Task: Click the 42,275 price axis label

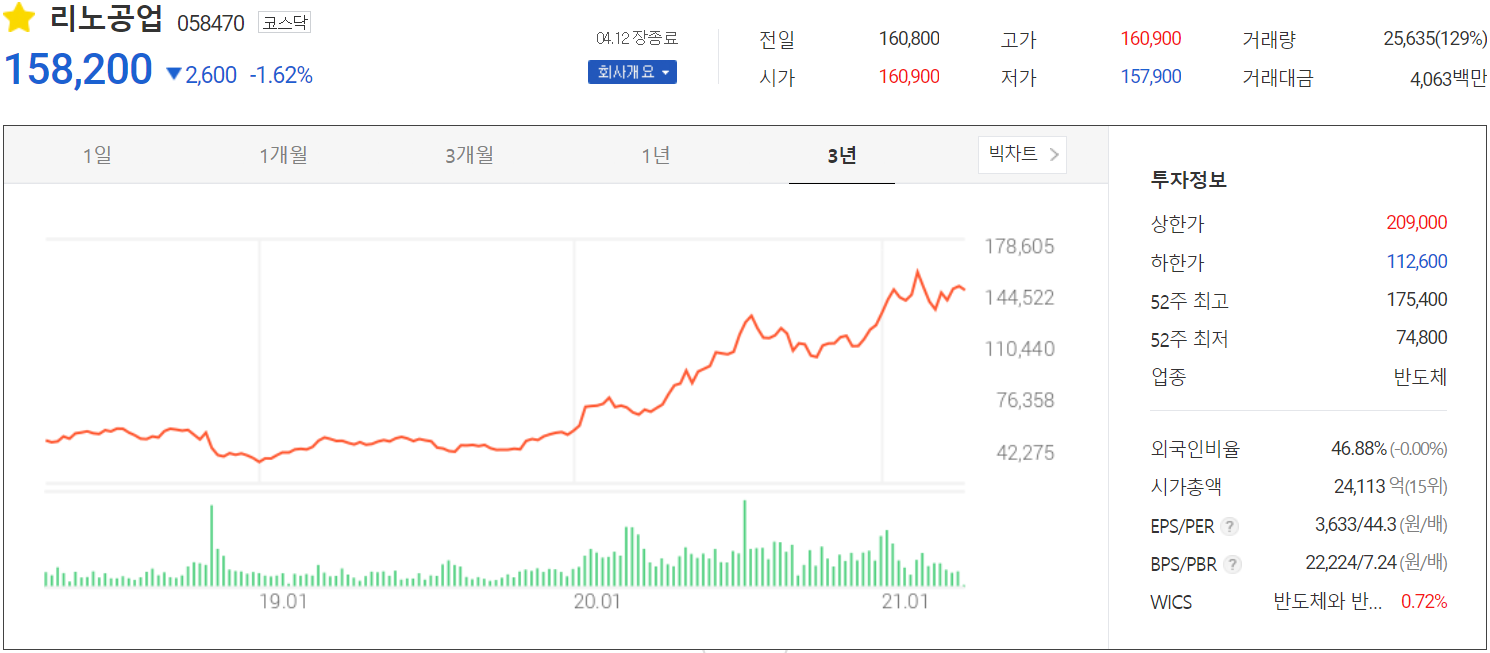Action: pos(1025,453)
